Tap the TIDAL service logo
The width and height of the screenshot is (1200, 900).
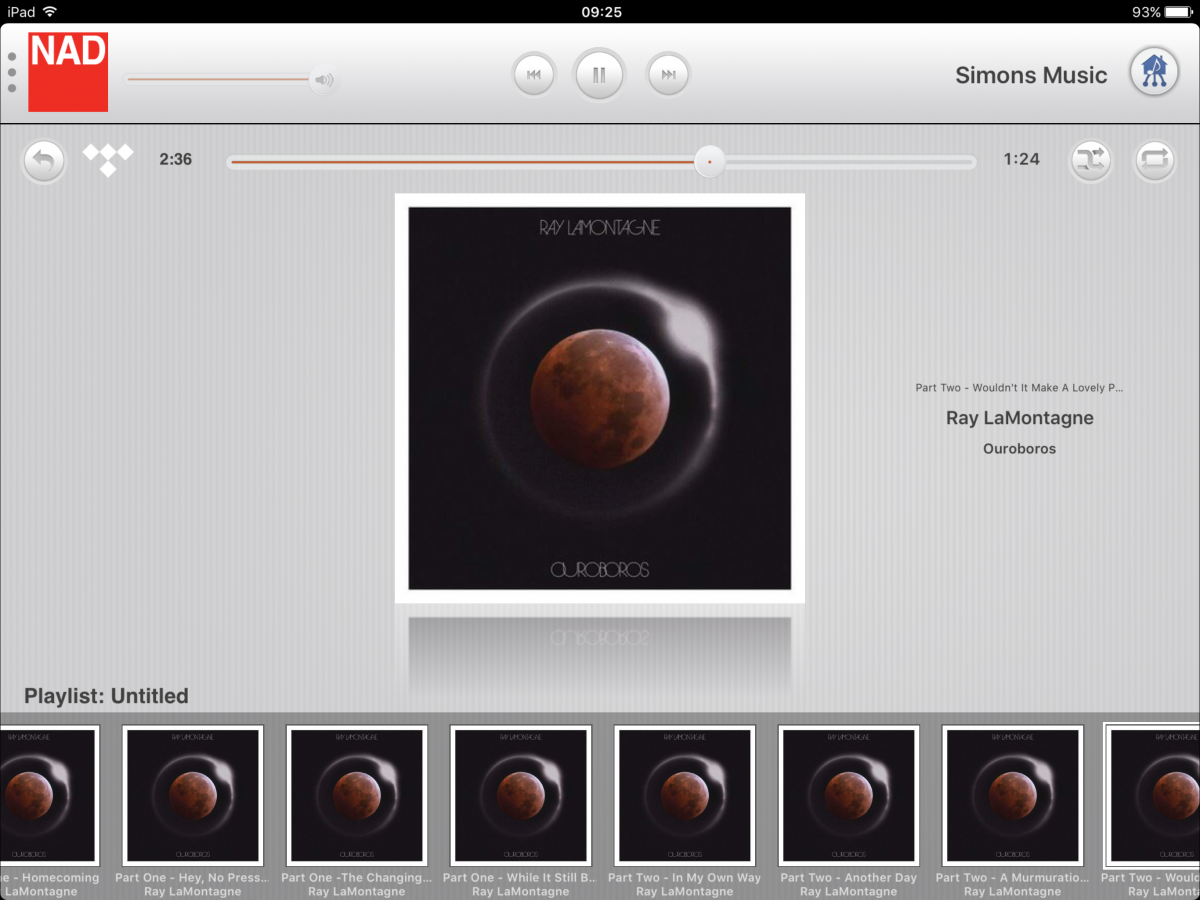pyautogui.click(x=108, y=160)
